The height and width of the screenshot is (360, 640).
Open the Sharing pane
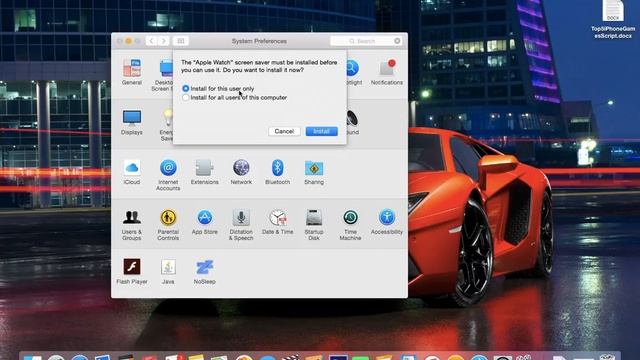pos(313,171)
